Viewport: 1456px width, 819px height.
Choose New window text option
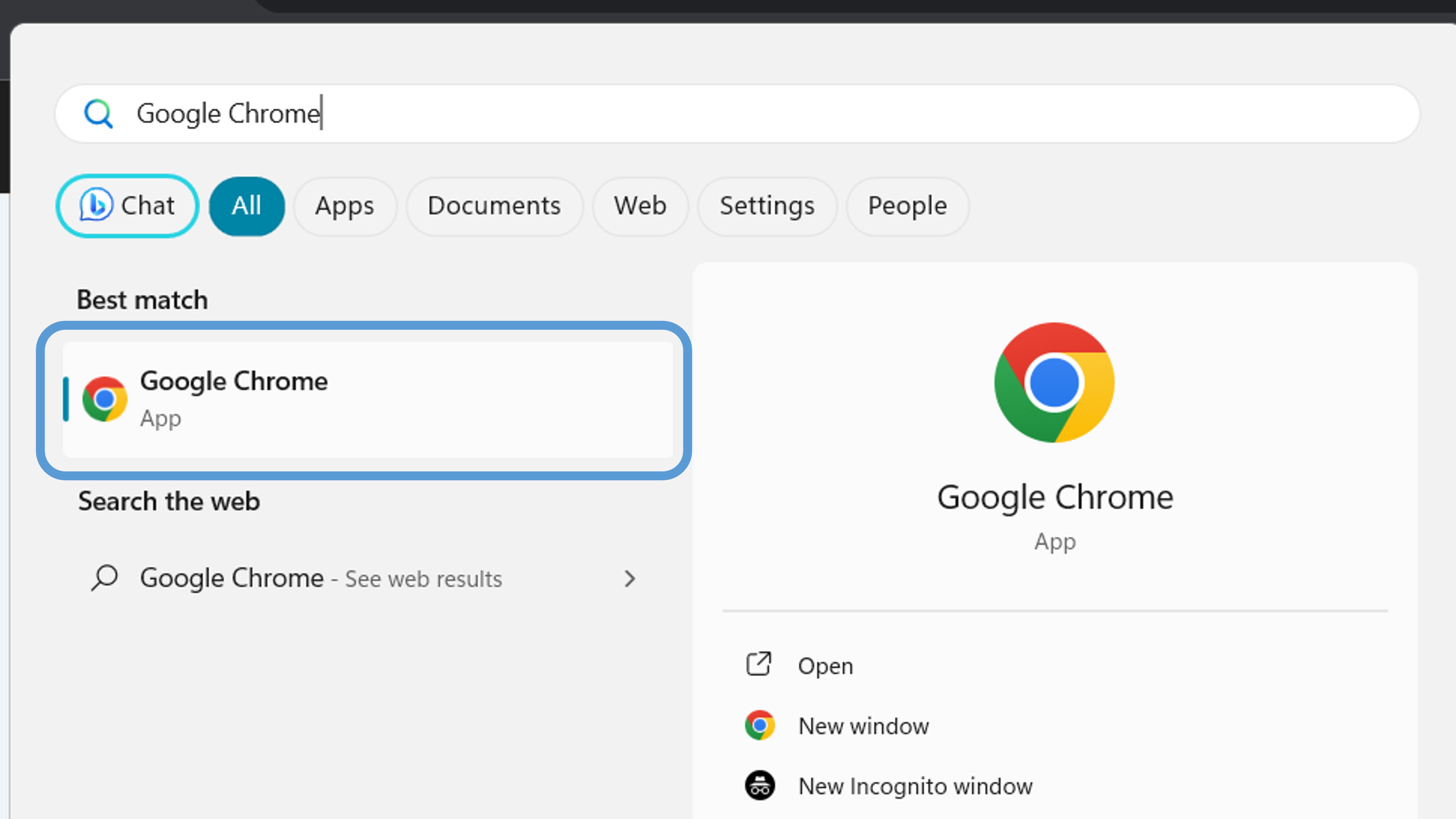point(863,726)
